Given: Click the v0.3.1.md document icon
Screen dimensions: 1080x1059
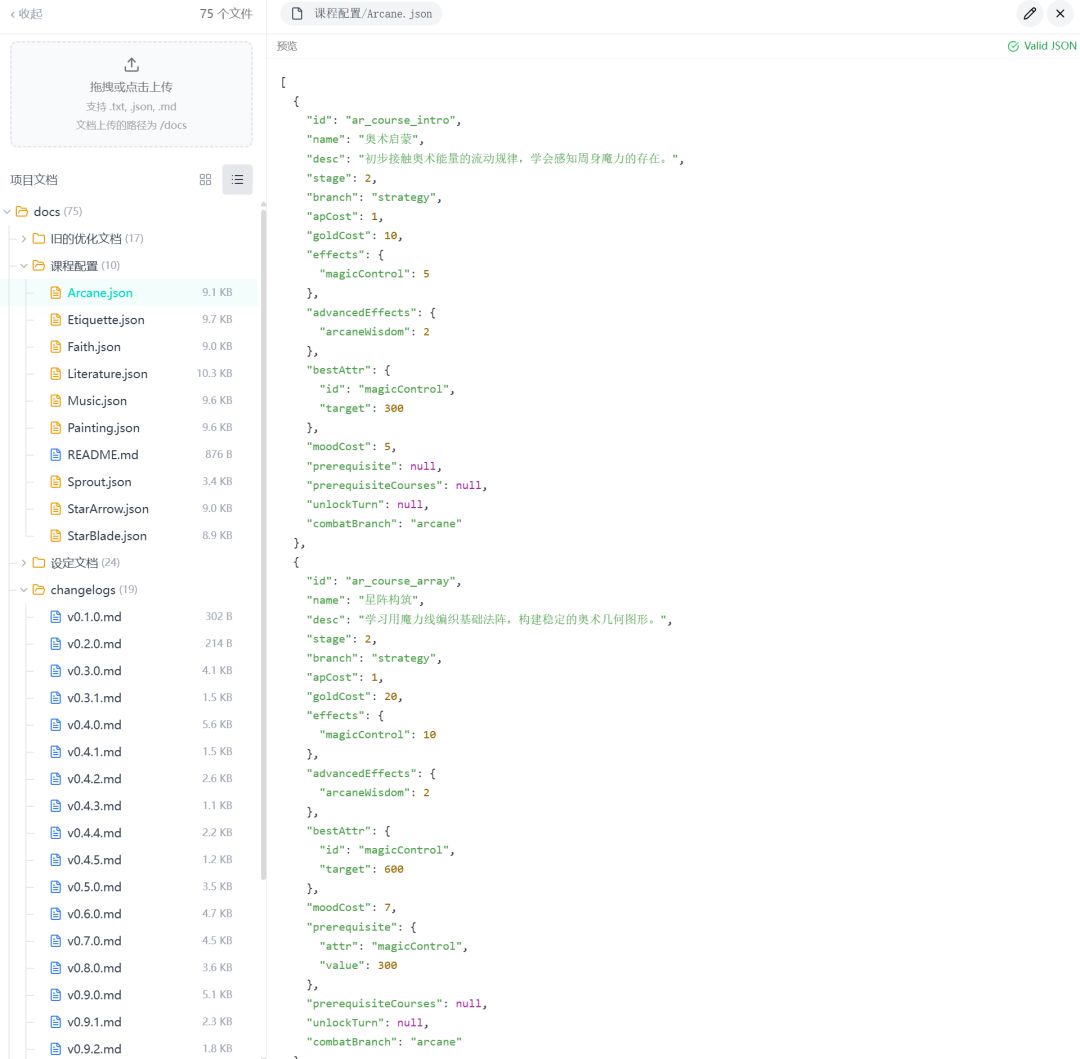Looking at the screenshot, I should [56, 698].
